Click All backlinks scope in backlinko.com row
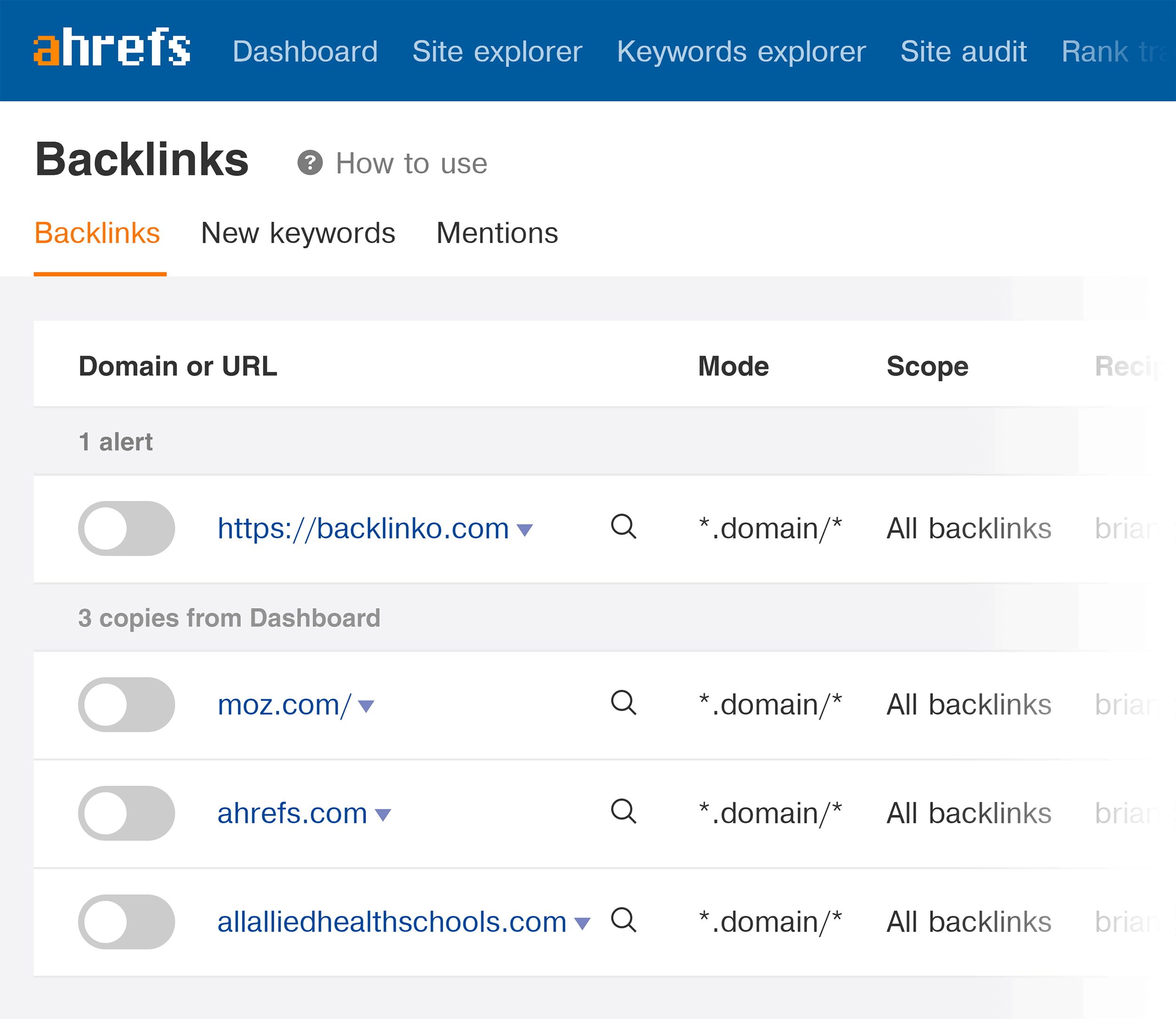The width and height of the screenshot is (1176, 1019). coord(969,528)
